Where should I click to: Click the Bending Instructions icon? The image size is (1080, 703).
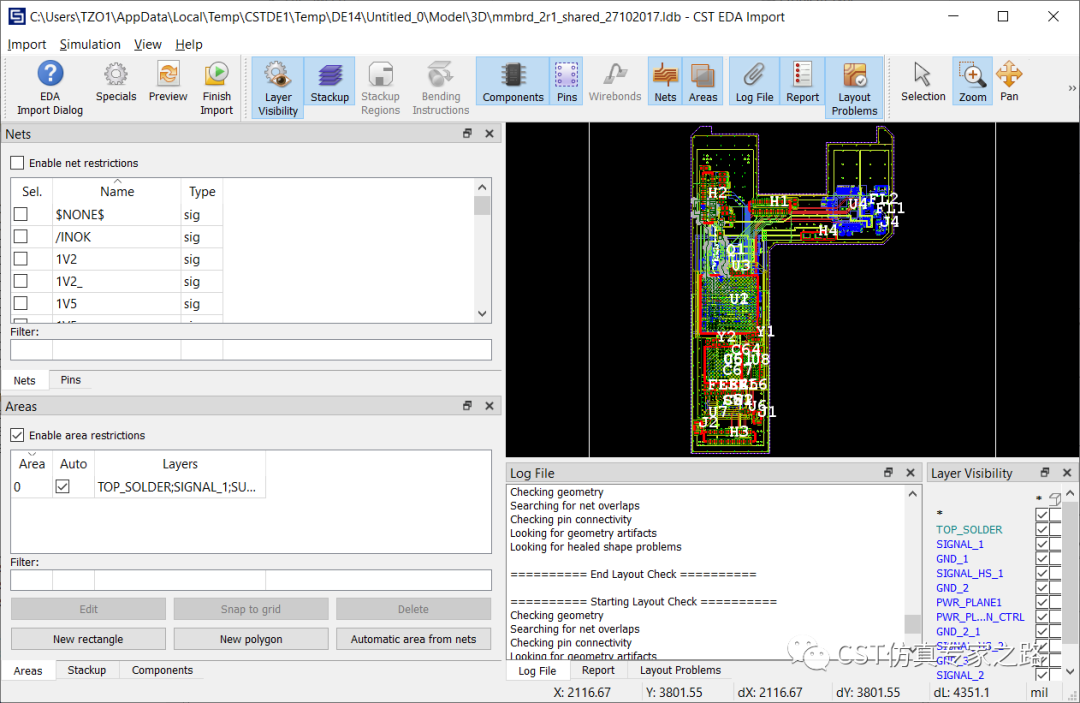[x=441, y=88]
